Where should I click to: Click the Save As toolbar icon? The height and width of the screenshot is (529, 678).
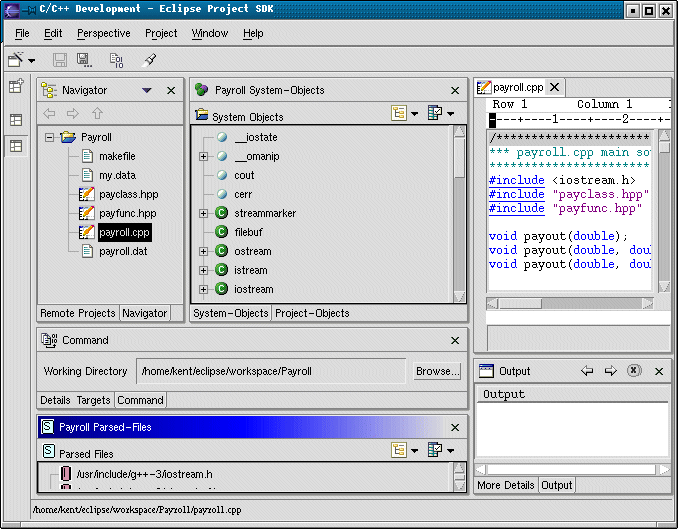coord(84,60)
